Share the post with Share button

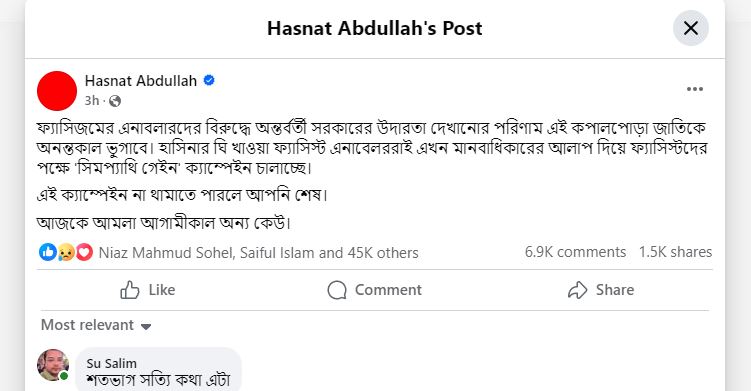[601, 290]
